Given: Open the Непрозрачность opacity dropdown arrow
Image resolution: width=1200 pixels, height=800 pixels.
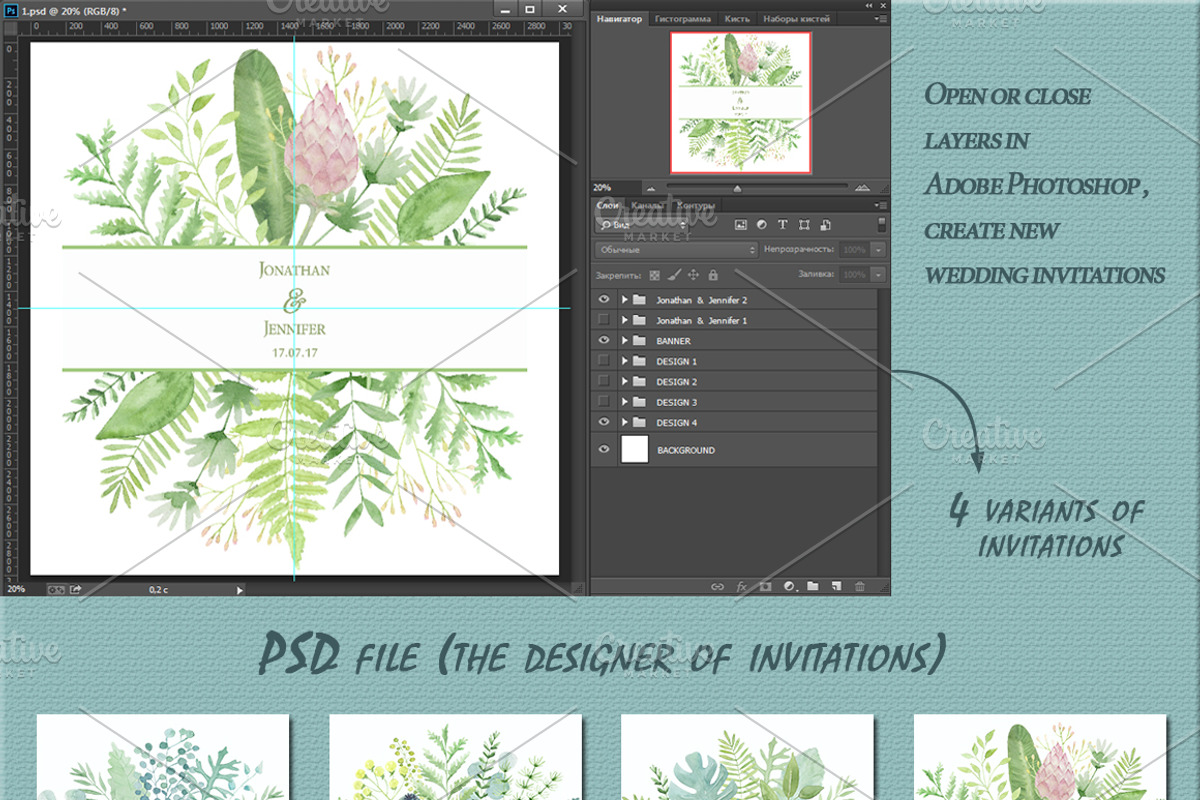Looking at the screenshot, I should point(878,249).
